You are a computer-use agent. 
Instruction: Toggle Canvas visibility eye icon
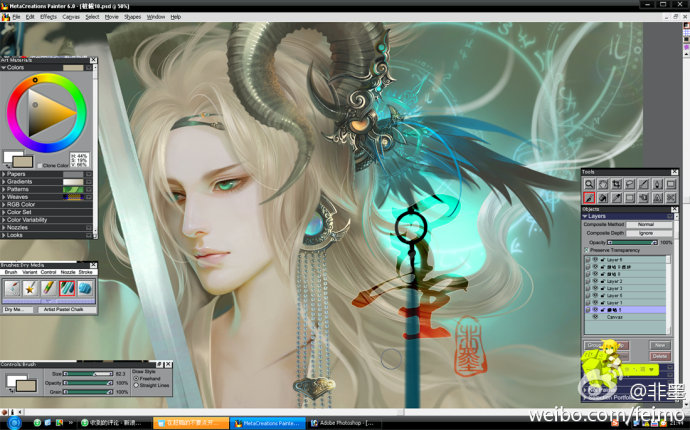[595, 317]
